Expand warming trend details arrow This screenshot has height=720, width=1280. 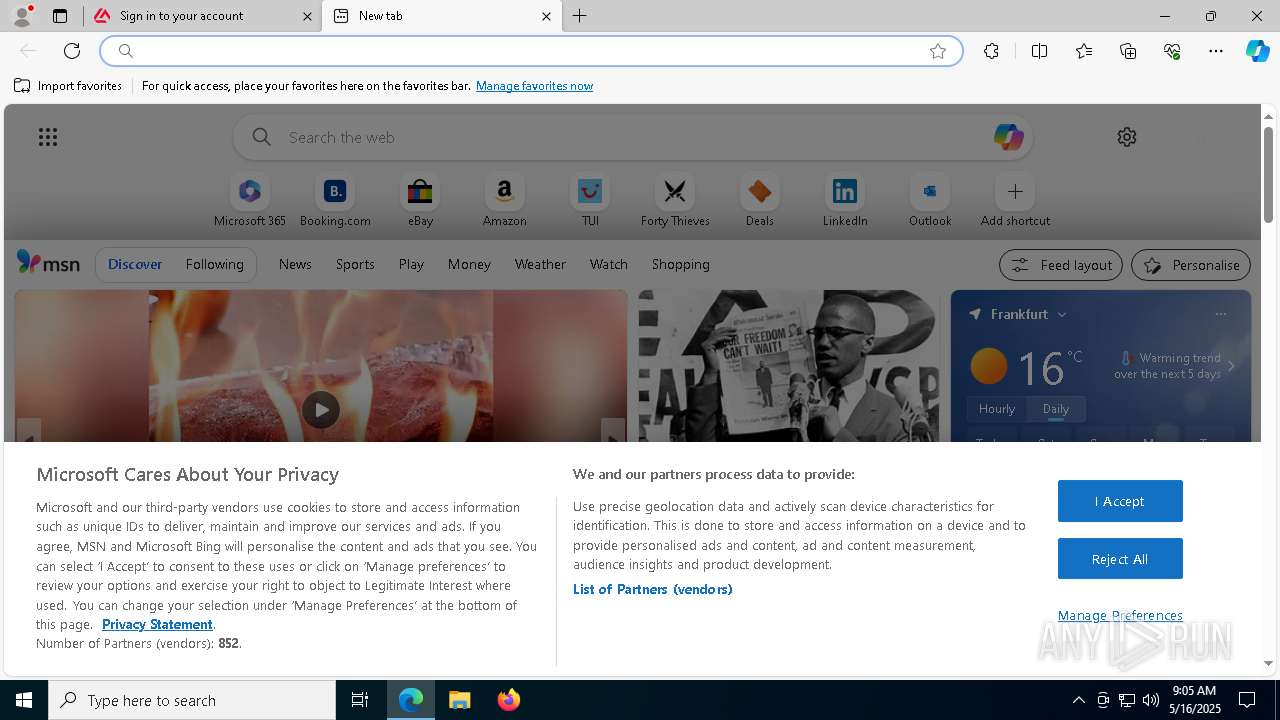click(1231, 366)
